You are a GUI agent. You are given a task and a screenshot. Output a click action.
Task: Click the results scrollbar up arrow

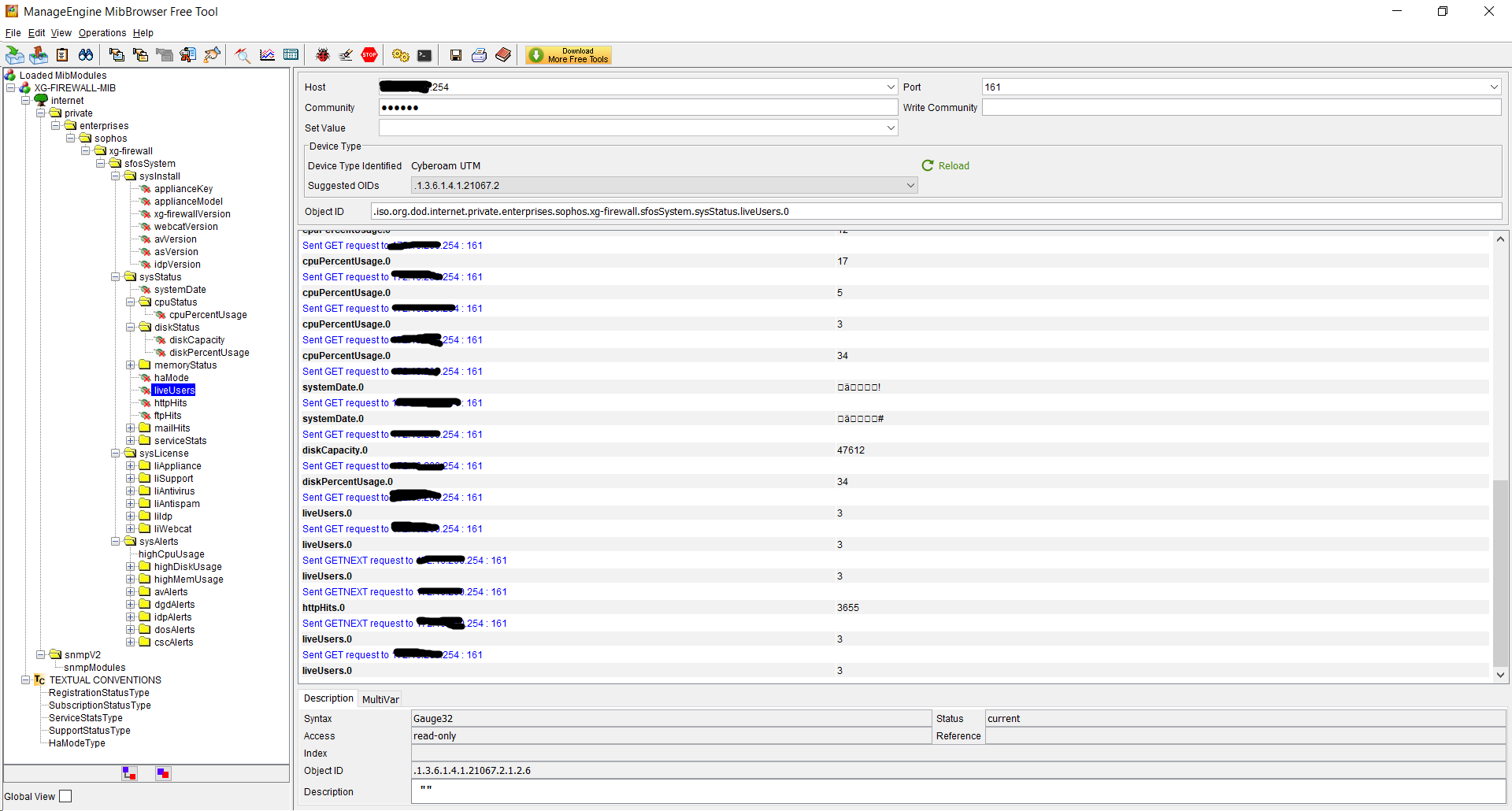point(1501,239)
